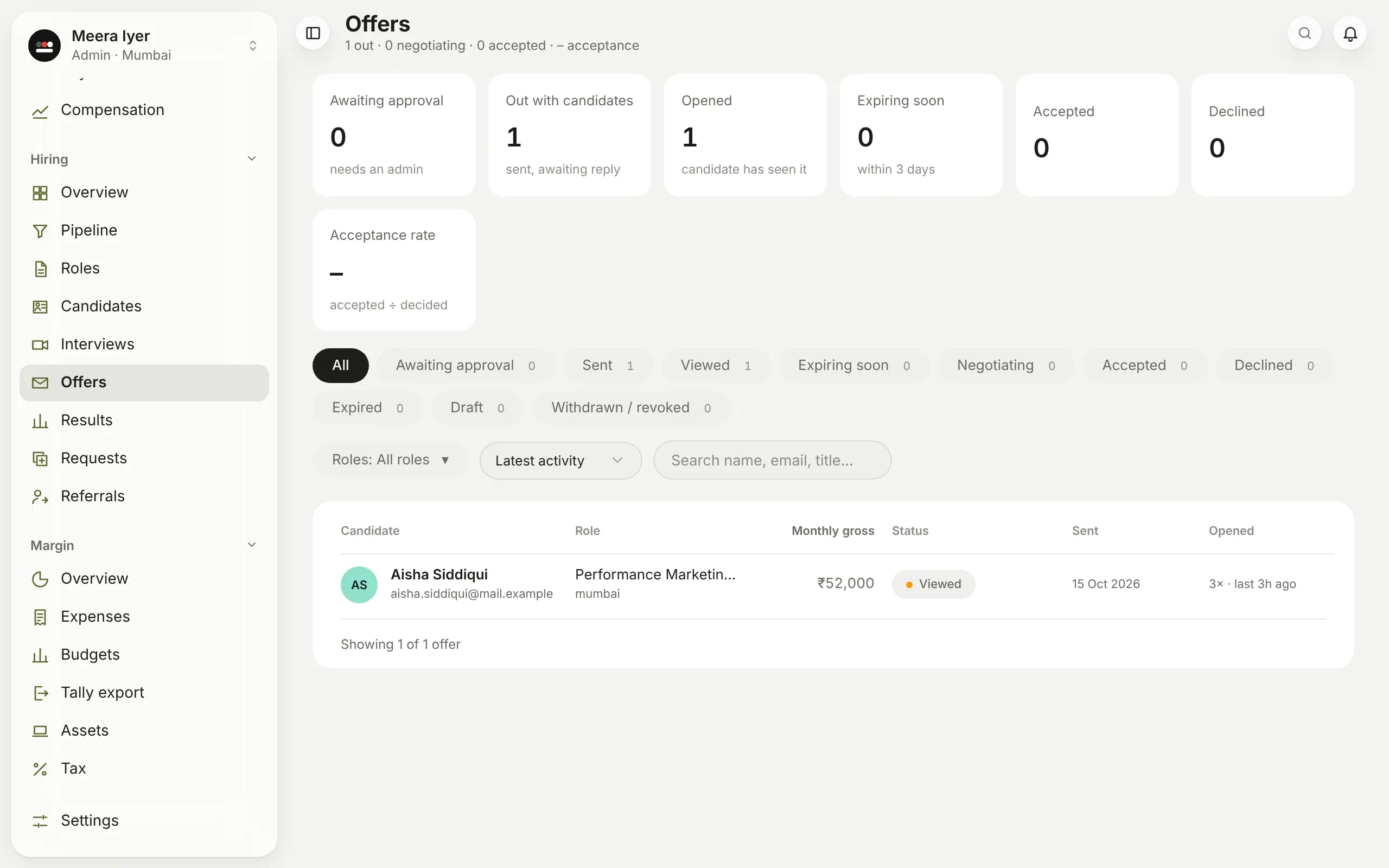The width and height of the screenshot is (1389, 868).
Task: Open the Latest activity sort dropdown
Action: tap(560, 461)
